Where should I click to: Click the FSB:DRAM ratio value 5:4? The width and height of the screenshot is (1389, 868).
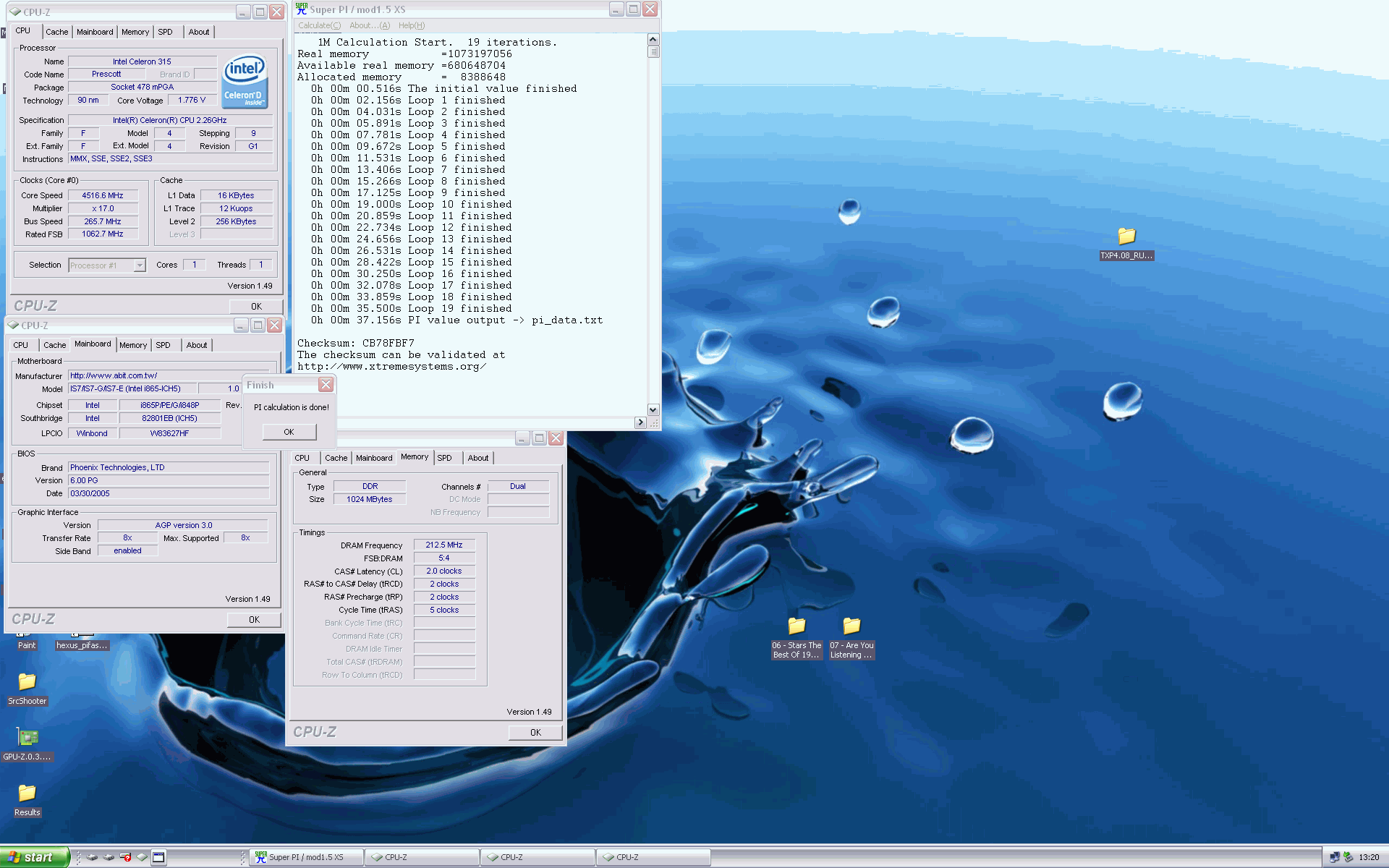click(x=444, y=558)
